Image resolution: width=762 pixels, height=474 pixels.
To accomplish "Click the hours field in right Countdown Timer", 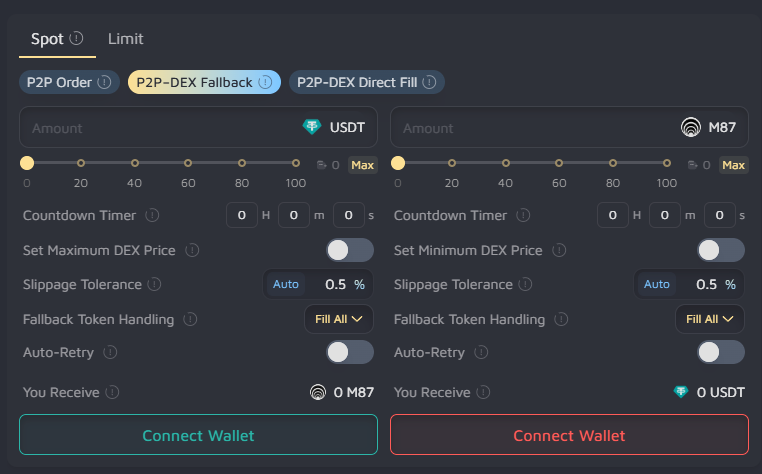I will [612, 215].
